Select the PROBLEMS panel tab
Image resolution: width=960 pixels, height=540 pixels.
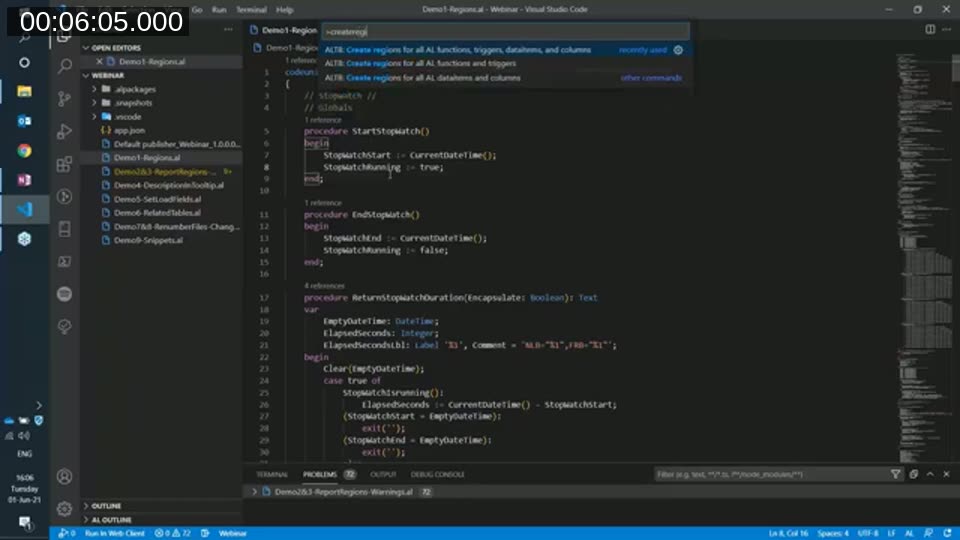[x=320, y=474]
